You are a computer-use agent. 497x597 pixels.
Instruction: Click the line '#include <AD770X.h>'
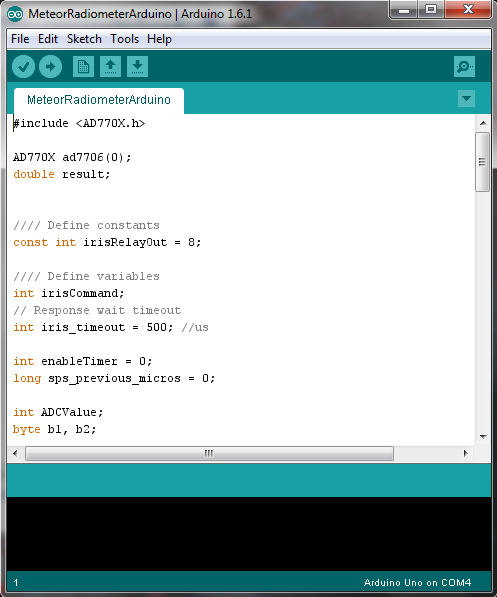pos(79,123)
